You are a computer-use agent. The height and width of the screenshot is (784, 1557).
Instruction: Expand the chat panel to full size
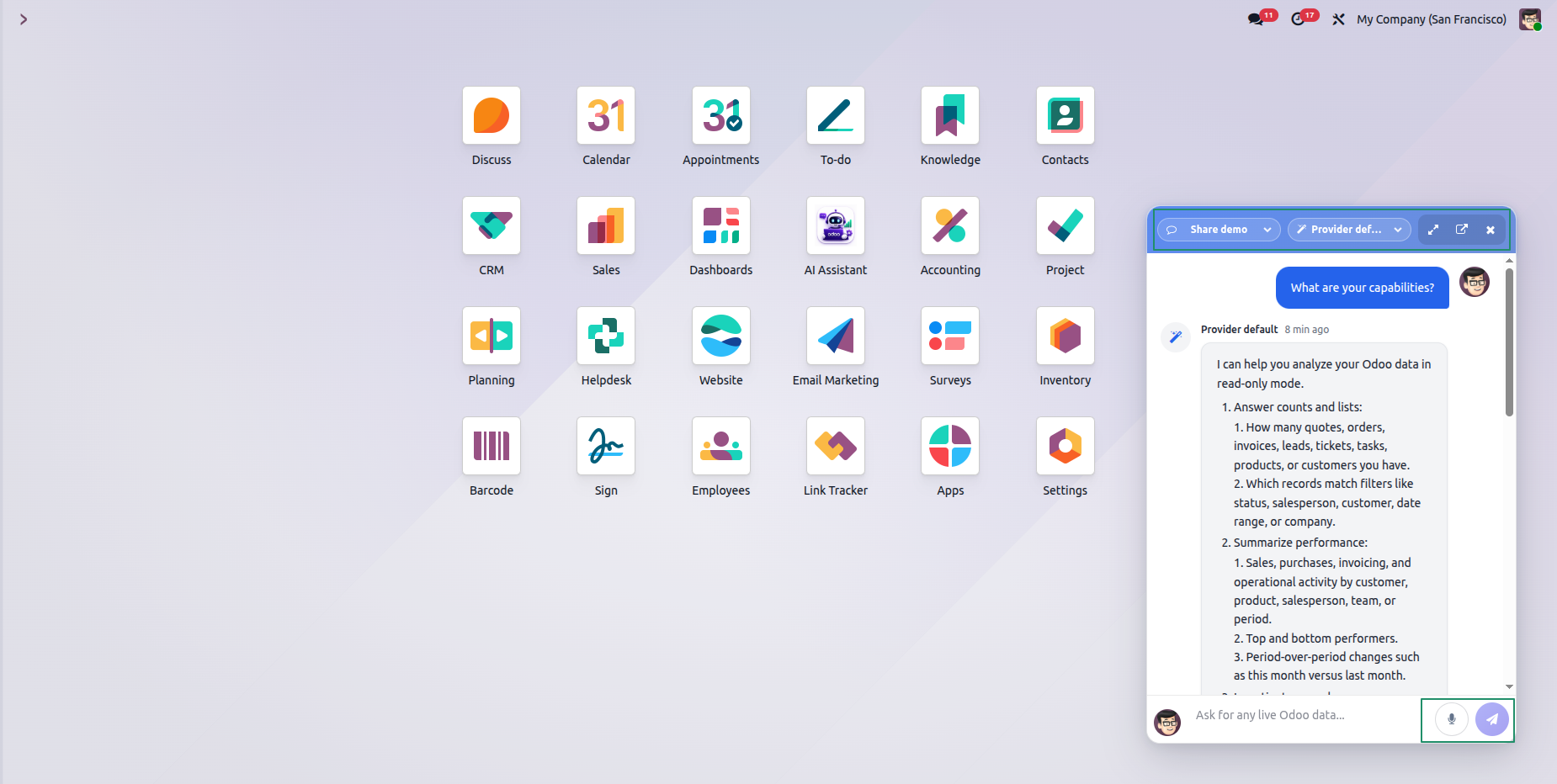(1433, 230)
